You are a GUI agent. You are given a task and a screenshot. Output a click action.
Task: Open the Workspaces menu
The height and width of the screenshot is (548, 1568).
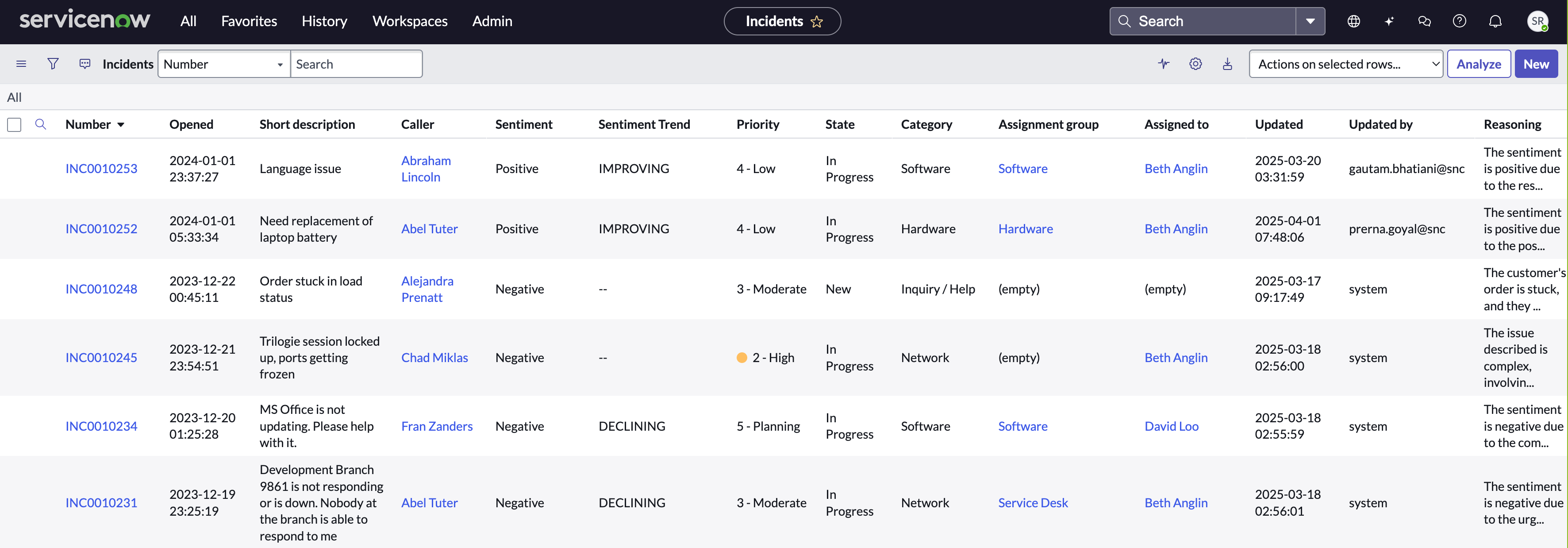pos(410,21)
